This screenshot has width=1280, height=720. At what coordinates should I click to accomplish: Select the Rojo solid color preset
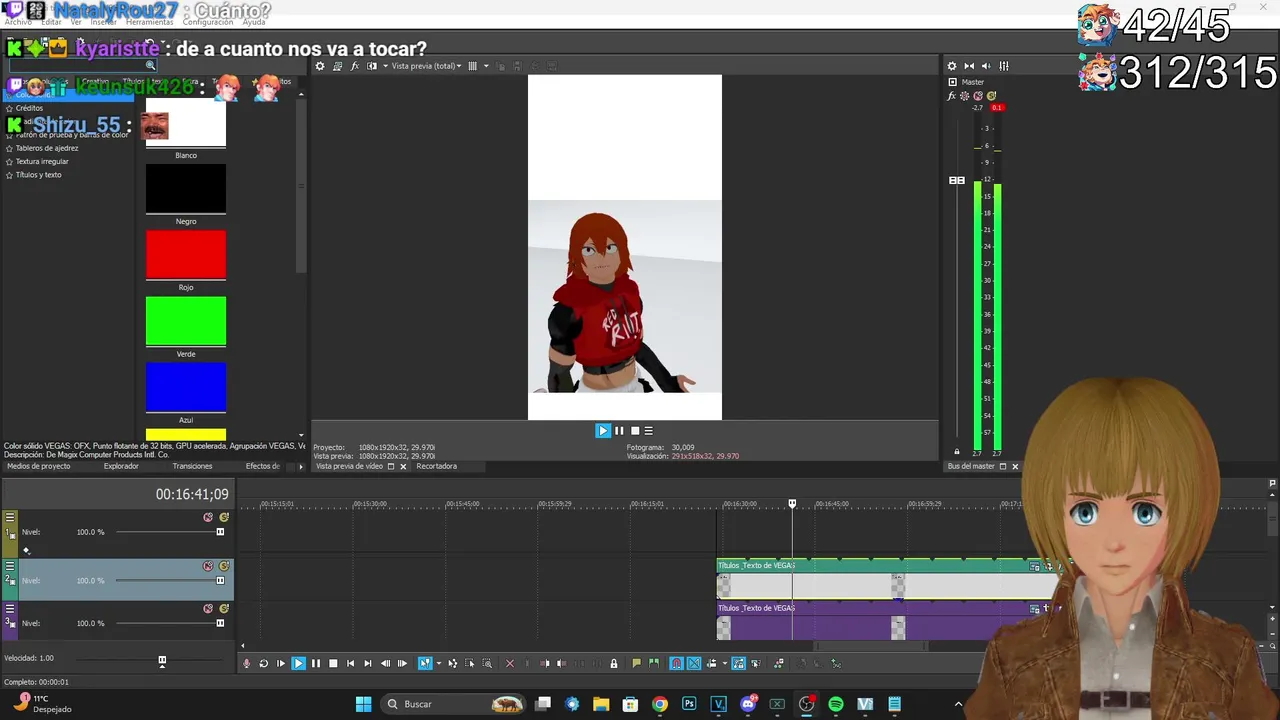[x=186, y=255]
